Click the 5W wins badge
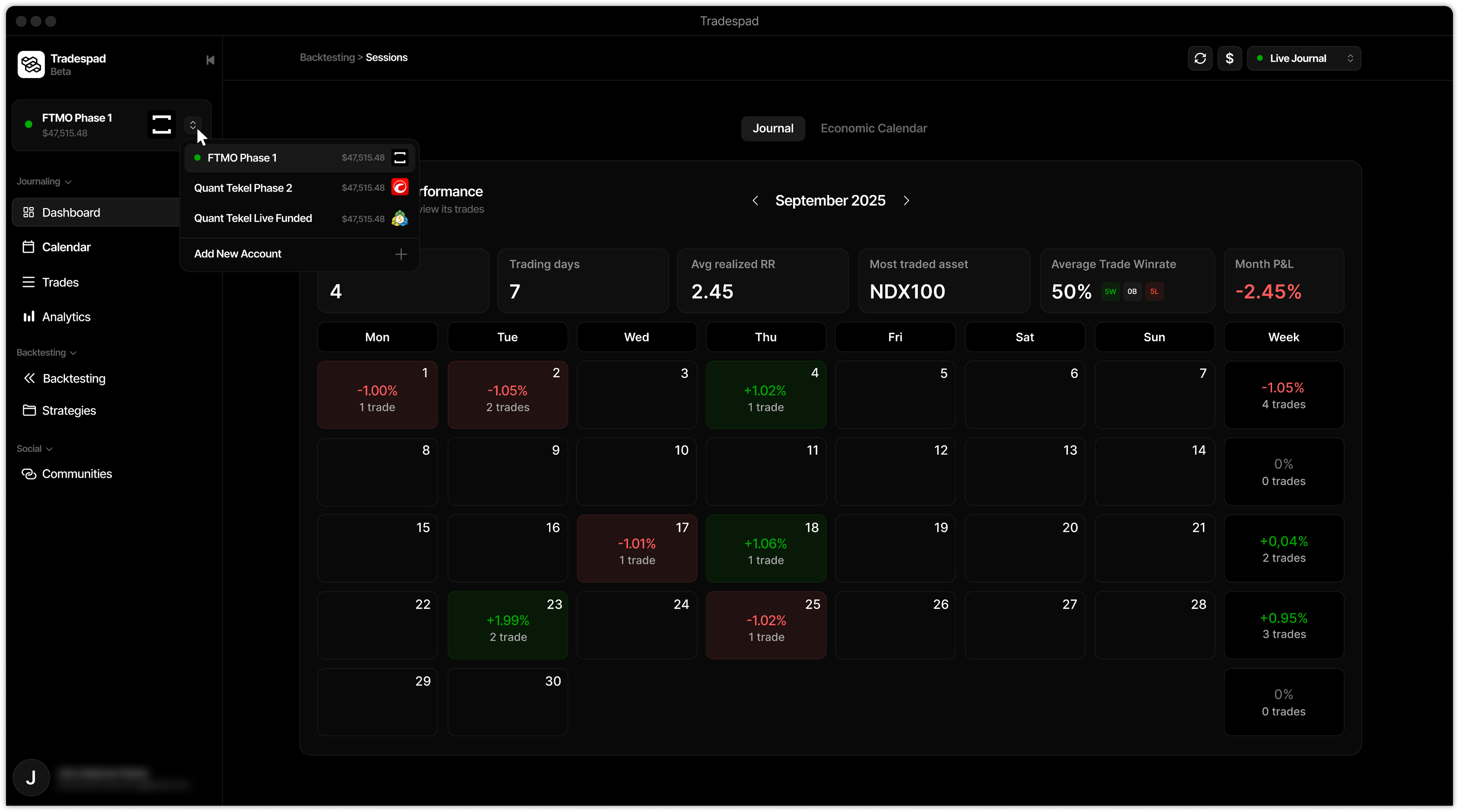This screenshot has height=812, width=1459. (1110, 292)
